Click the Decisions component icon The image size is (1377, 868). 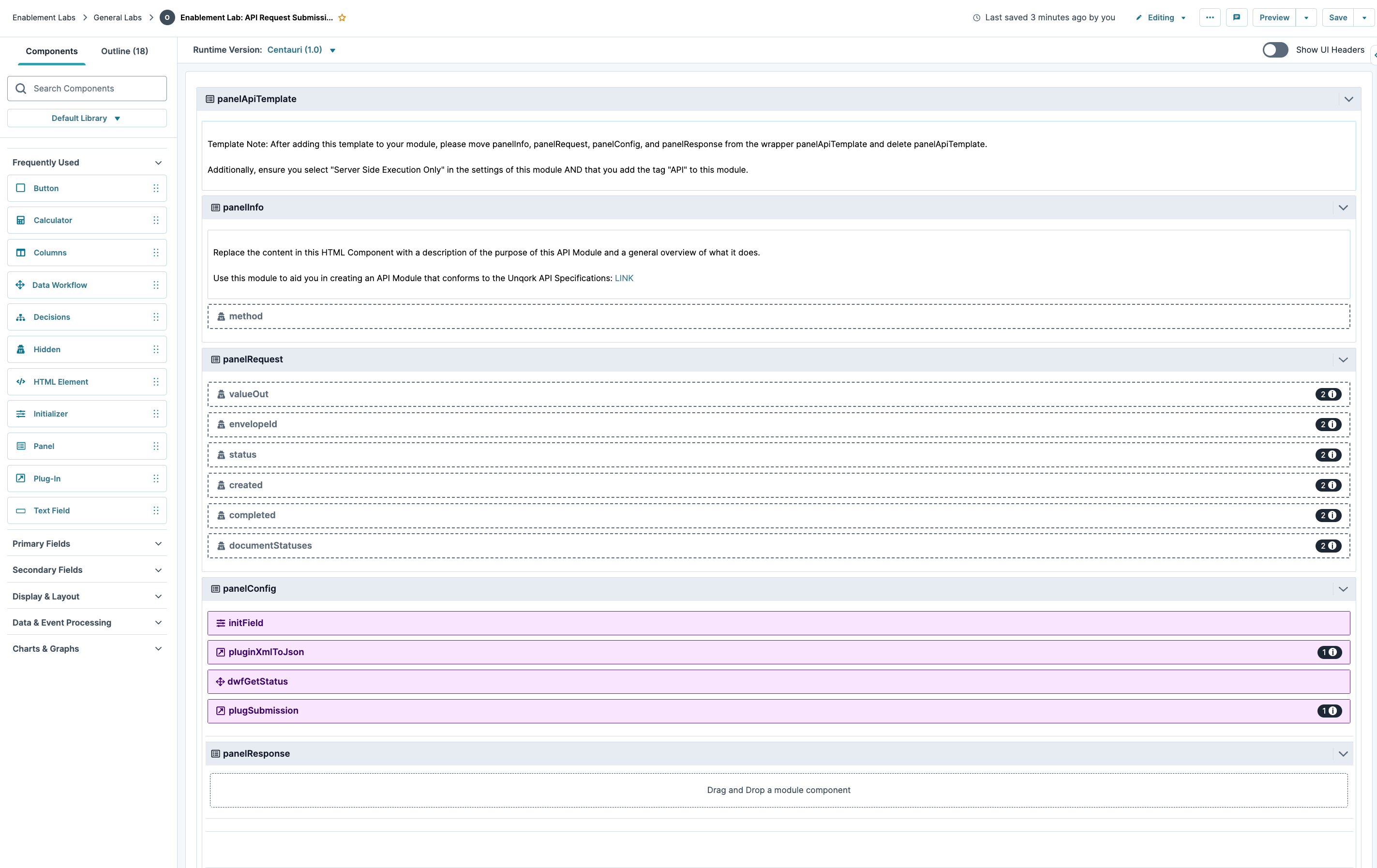[x=21, y=317]
